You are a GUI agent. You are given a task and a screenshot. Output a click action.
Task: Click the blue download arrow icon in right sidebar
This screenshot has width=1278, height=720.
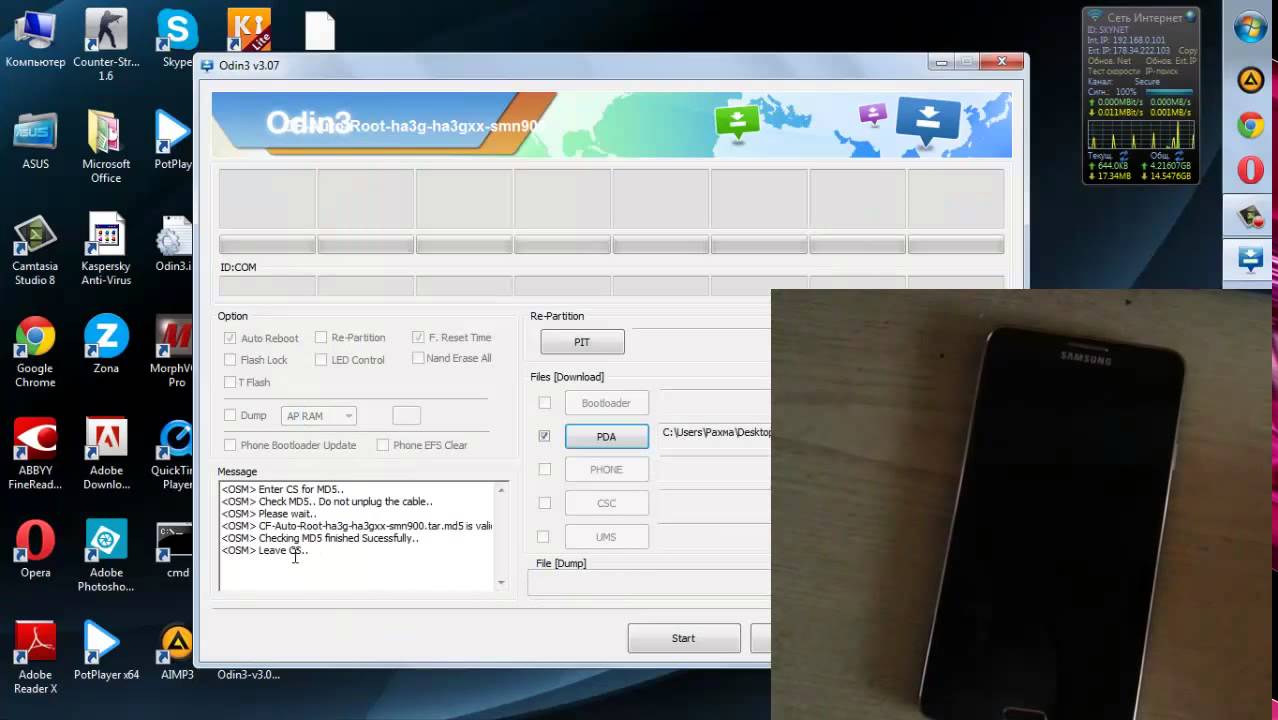[1250, 260]
